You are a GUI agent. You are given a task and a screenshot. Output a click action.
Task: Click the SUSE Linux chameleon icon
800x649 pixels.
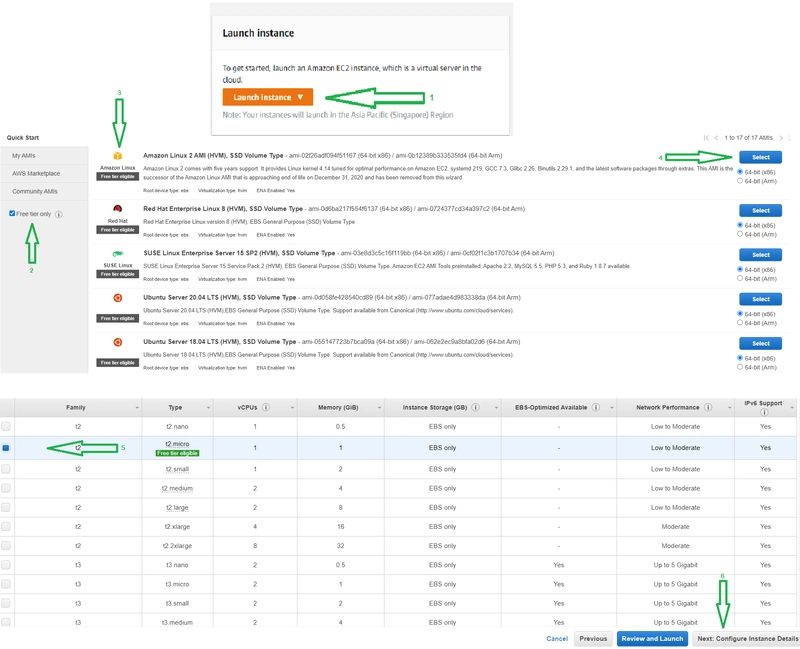[x=117, y=254]
